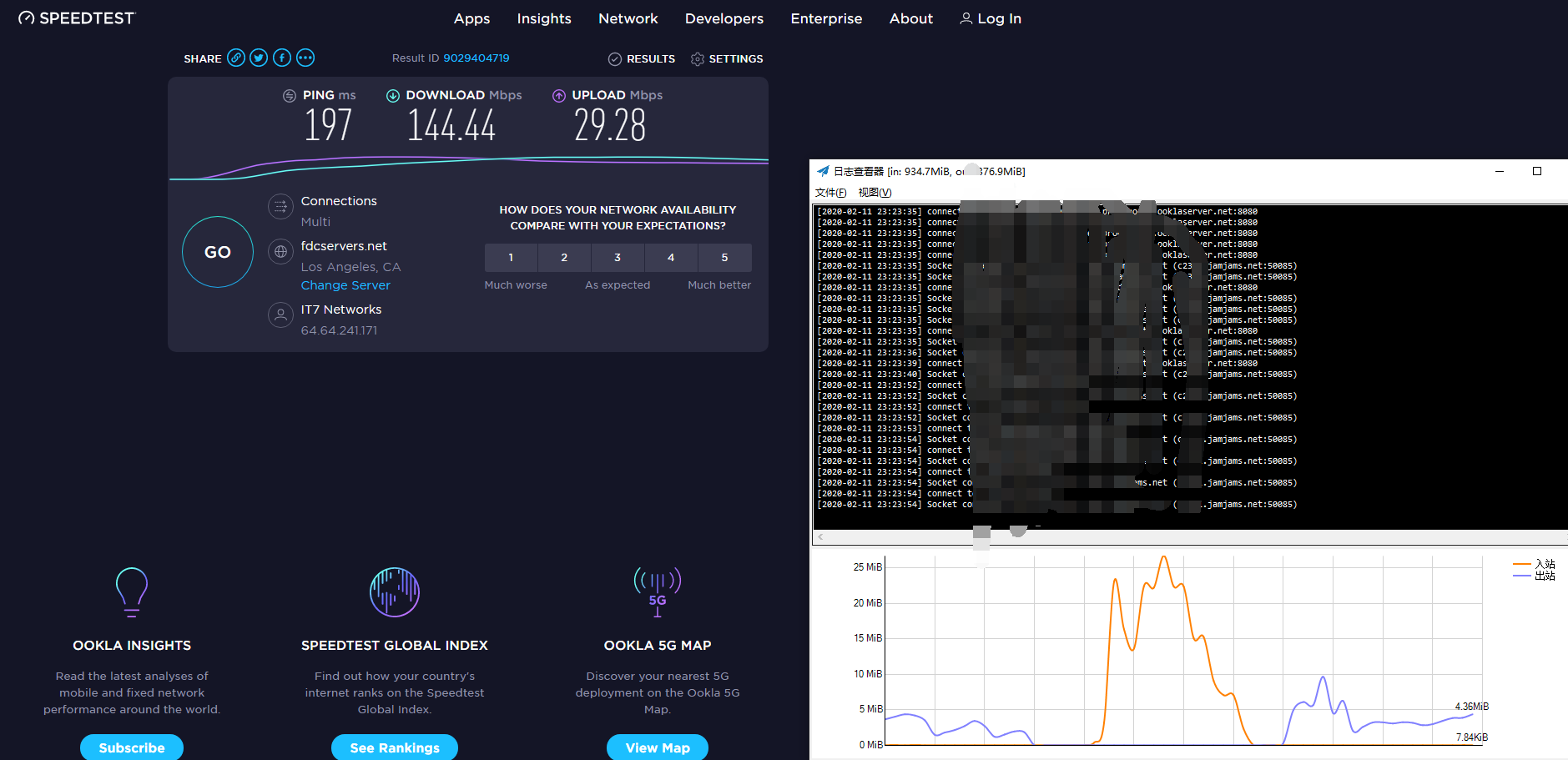Rate network availability as 3

(618, 258)
